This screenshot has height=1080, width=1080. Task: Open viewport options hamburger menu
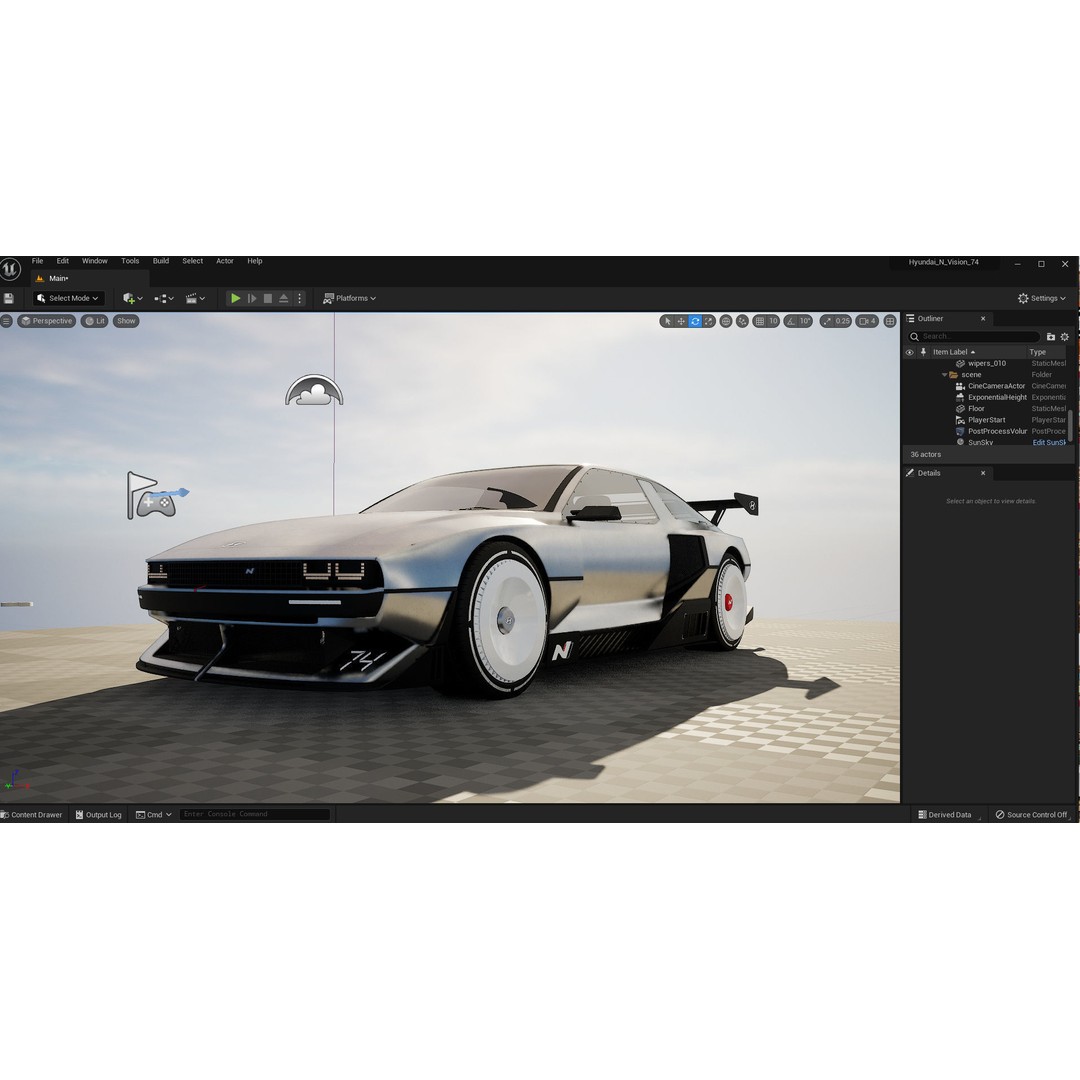pos(6,321)
